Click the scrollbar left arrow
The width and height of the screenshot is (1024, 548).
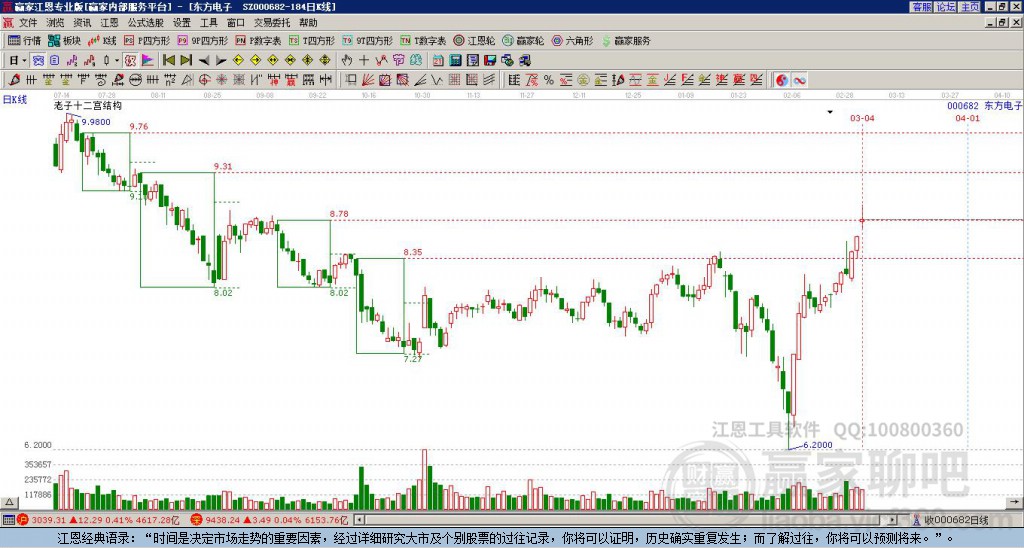coord(359,520)
